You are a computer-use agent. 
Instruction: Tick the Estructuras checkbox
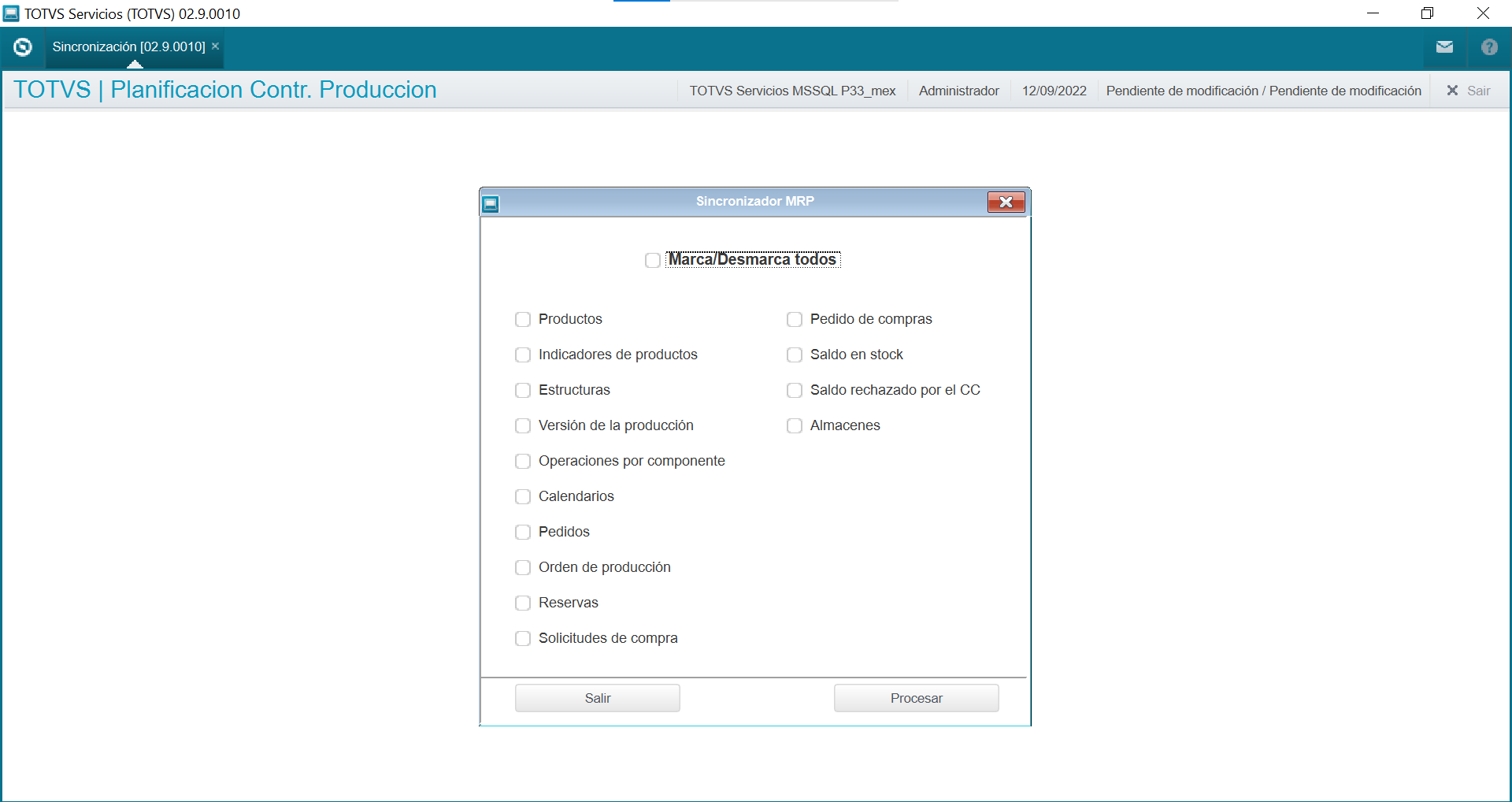pyautogui.click(x=523, y=390)
